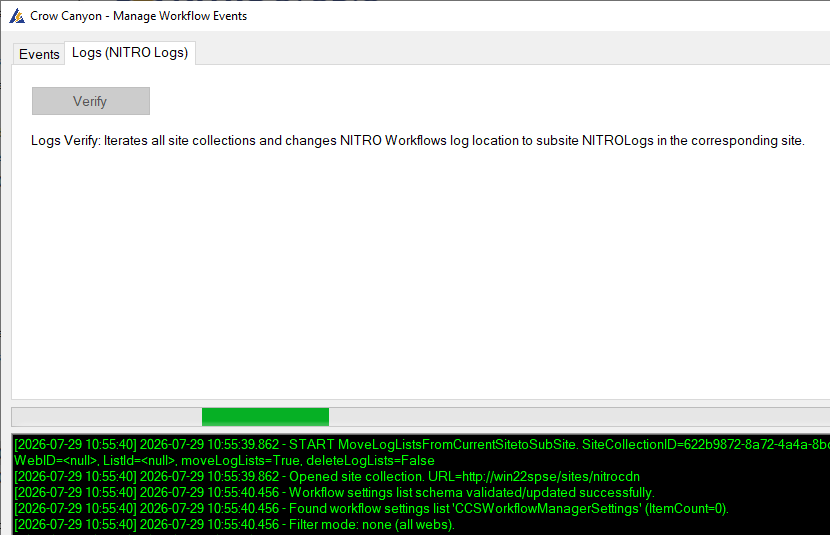Click the log line 'WebID=<null>, ListId=<null>'
830x535 pixels.
coord(224,460)
